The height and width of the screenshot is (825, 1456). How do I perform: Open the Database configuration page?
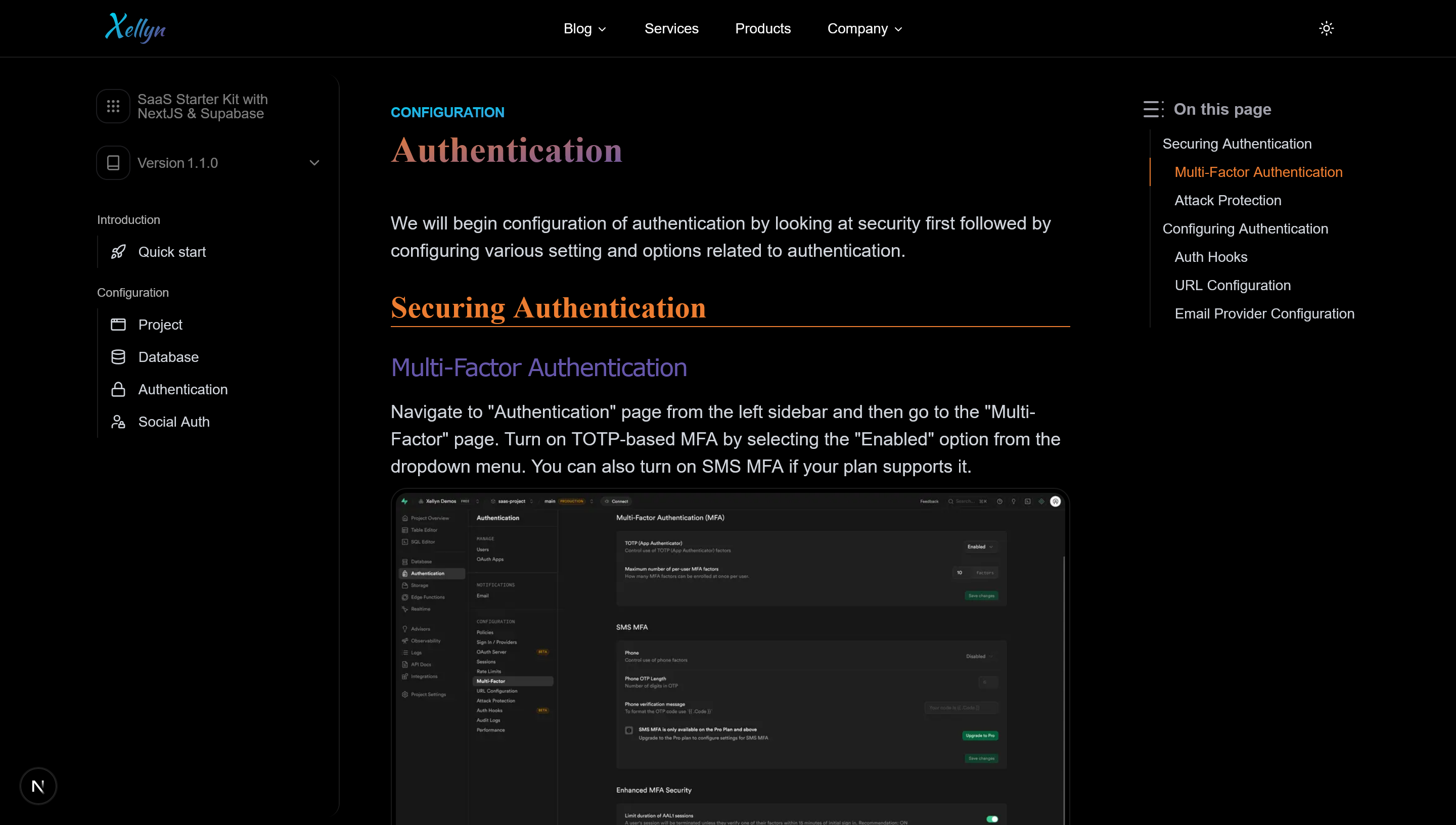tap(168, 357)
